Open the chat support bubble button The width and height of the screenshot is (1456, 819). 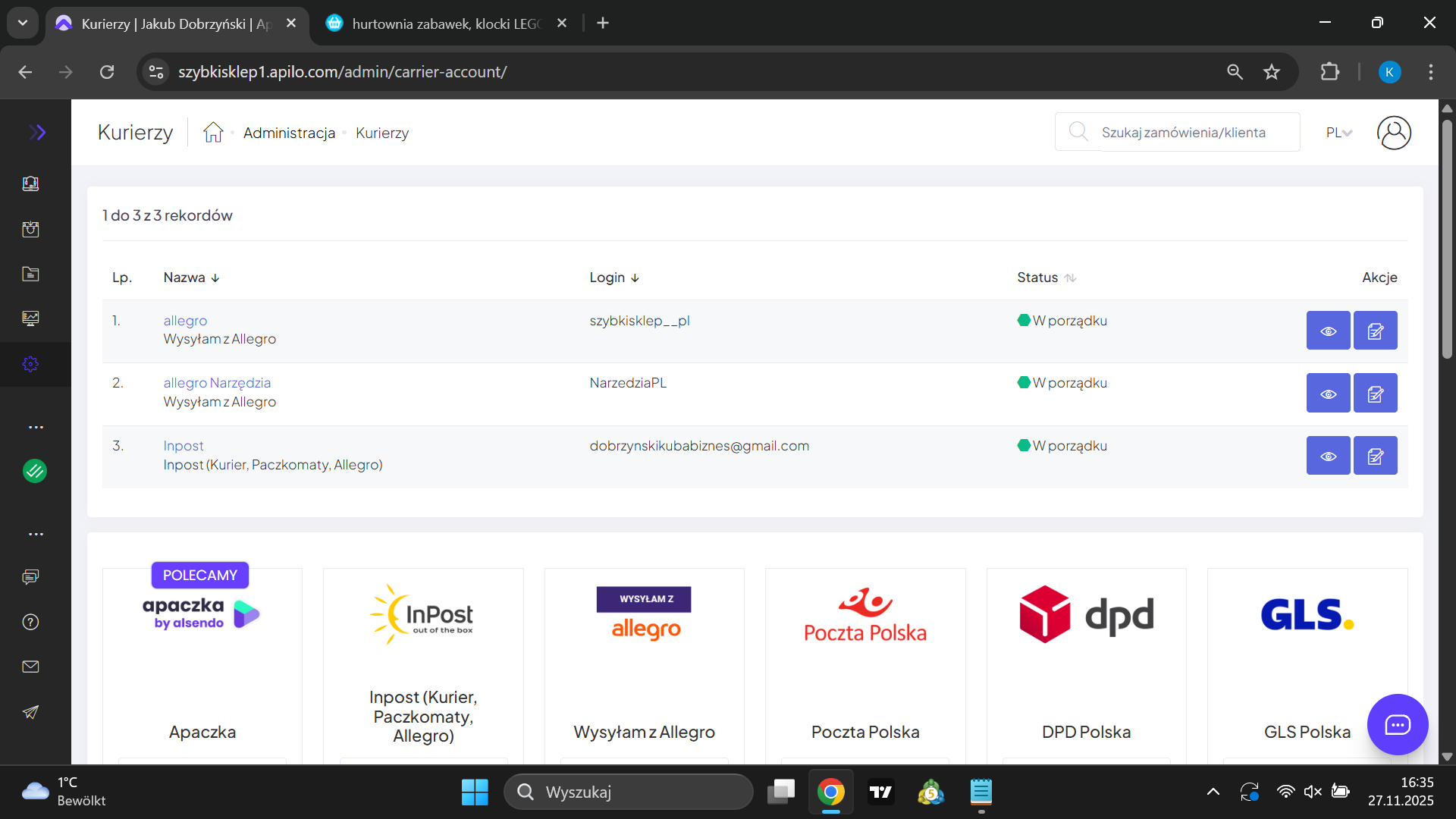click(1397, 724)
